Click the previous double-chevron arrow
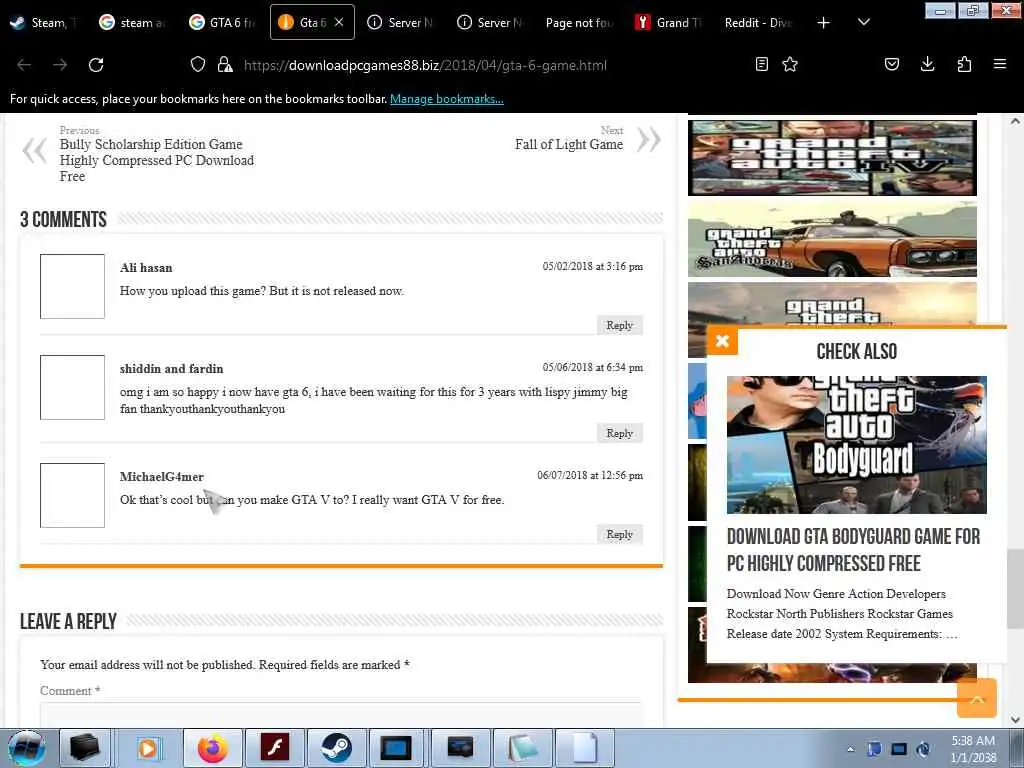Screen dimensions: 1024x768 click(35, 151)
